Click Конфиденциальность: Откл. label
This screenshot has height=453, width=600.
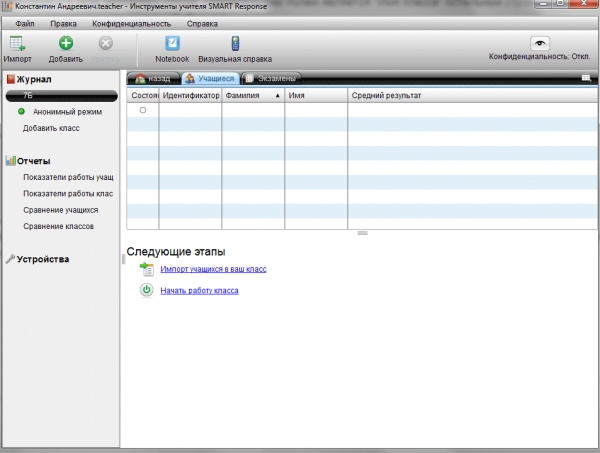(540, 56)
